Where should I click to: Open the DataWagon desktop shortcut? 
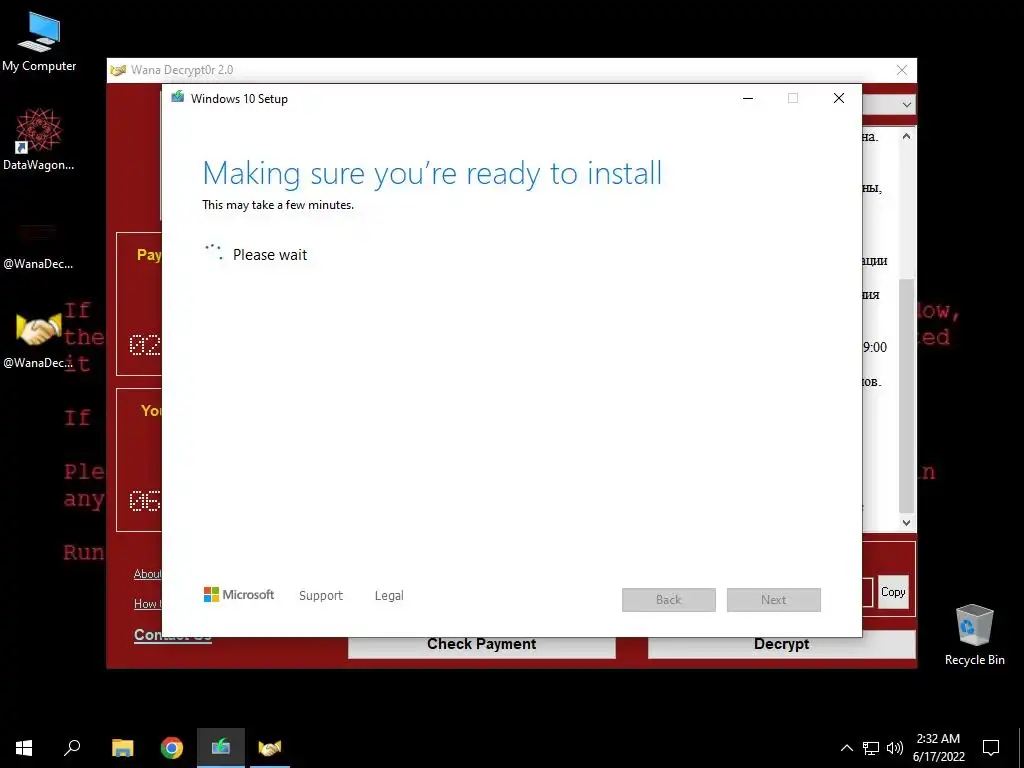coord(39,139)
